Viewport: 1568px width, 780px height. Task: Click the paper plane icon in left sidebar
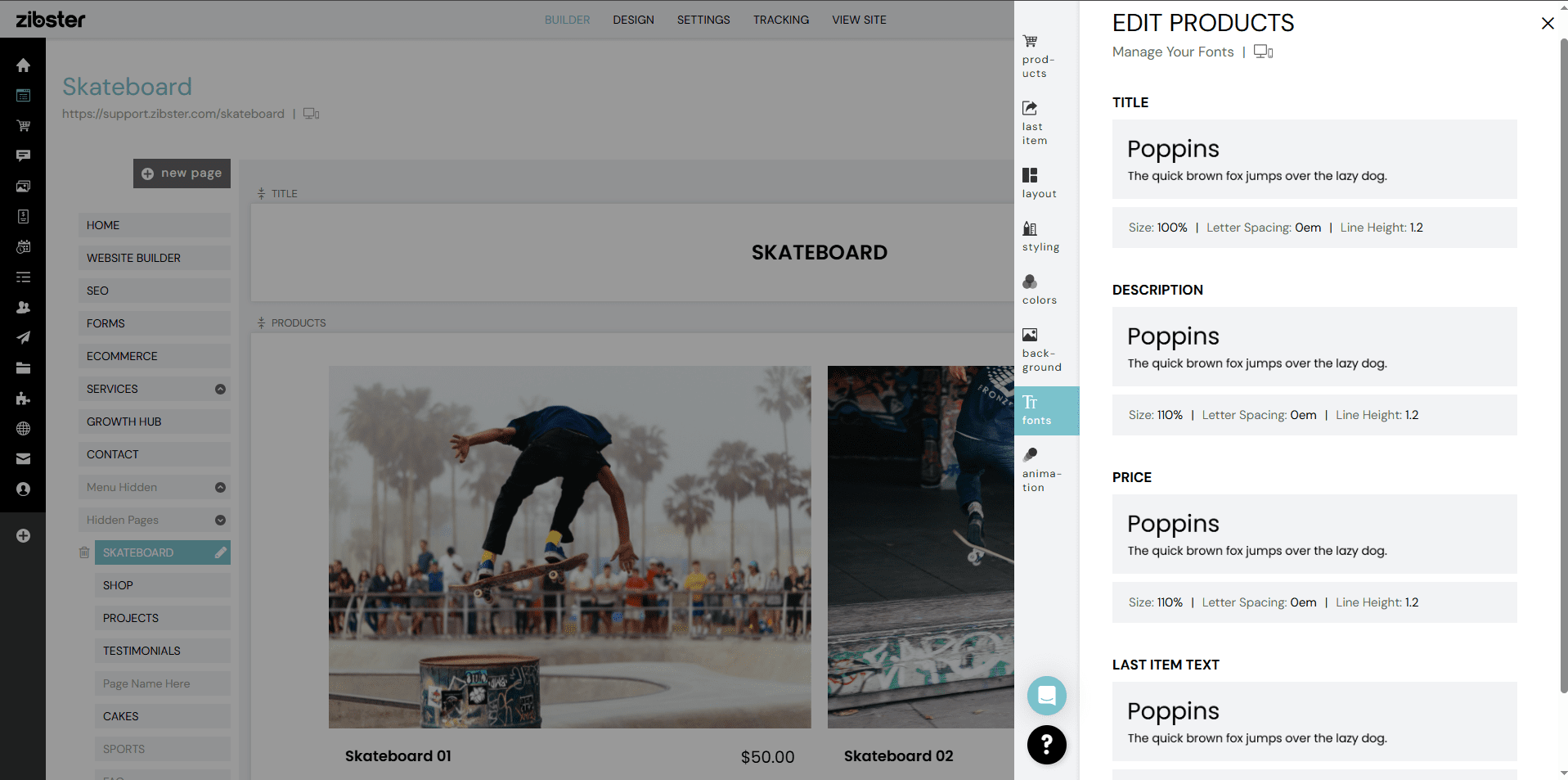[x=23, y=337]
